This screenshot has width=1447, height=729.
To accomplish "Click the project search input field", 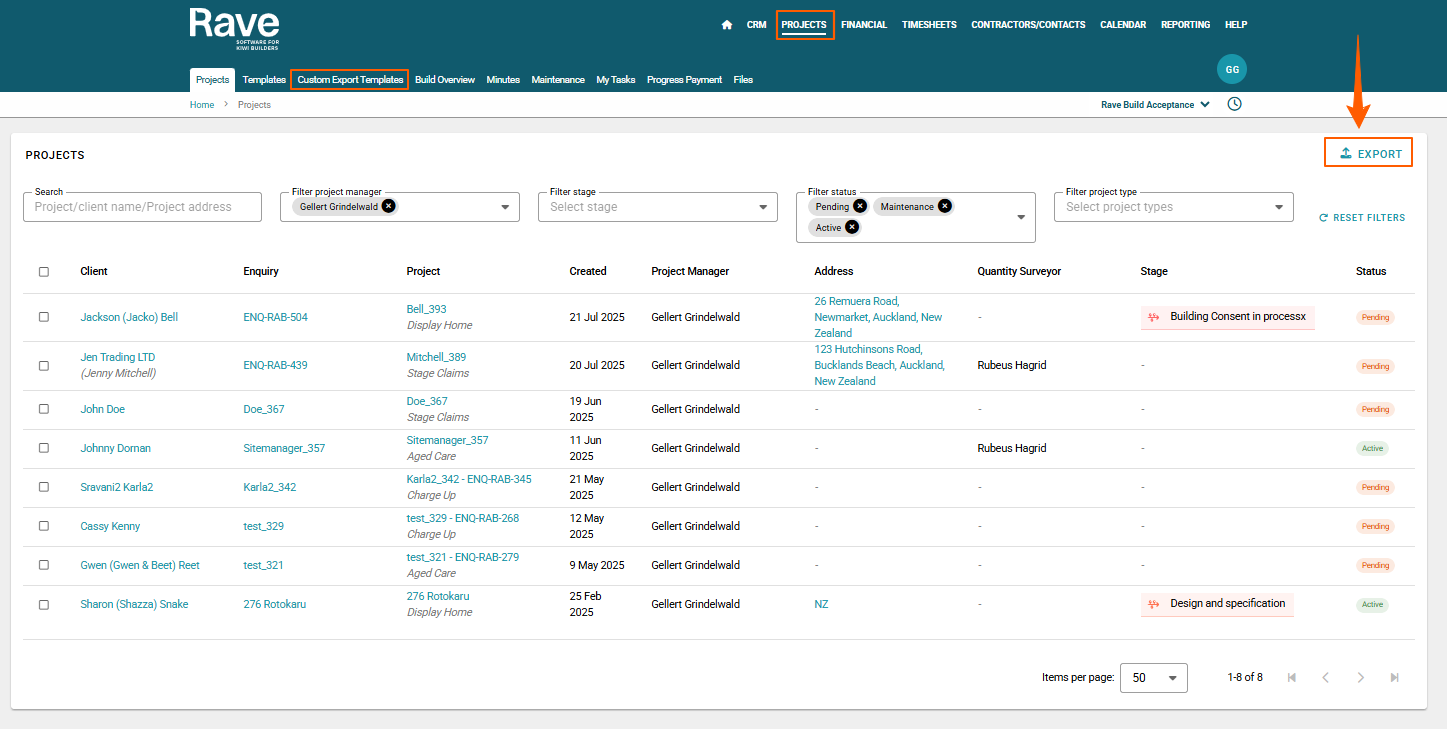I will tap(142, 207).
